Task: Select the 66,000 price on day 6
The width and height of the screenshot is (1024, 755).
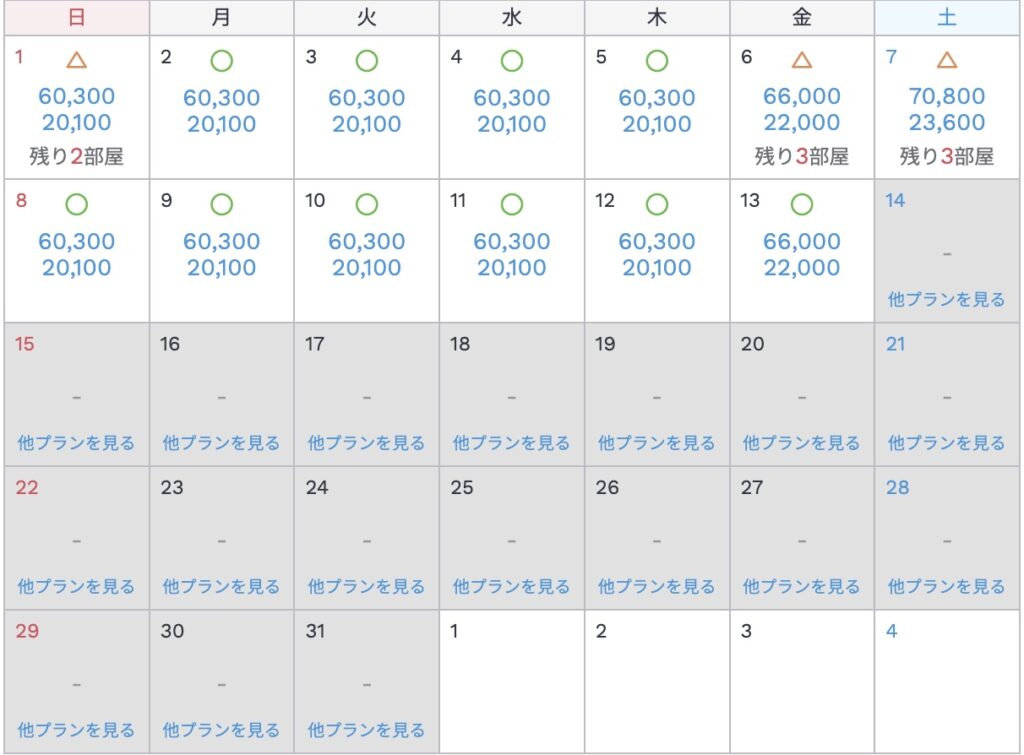Action: (801, 97)
